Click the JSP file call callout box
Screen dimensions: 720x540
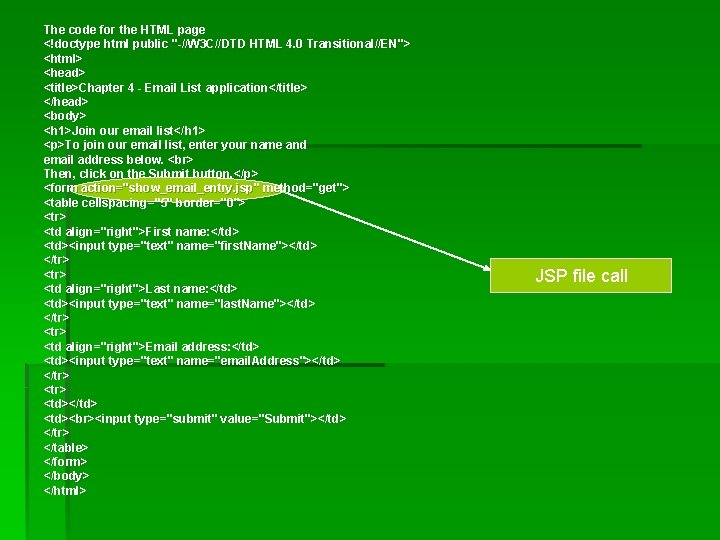pos(581,276)
